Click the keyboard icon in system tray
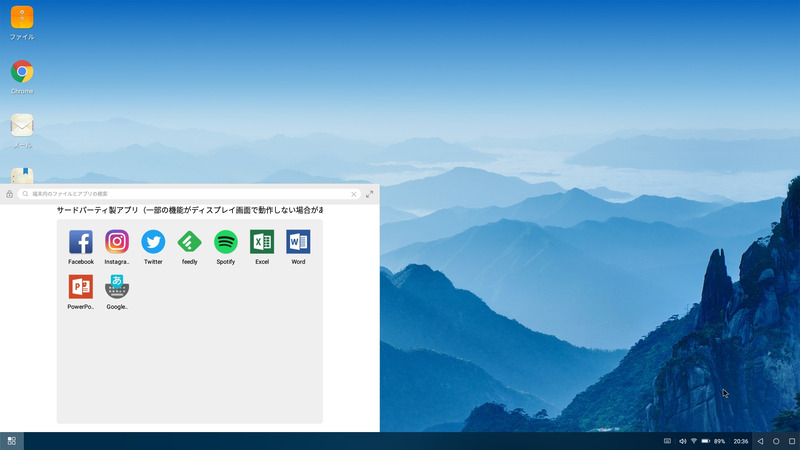This screenshot has width=800, height=450. (x=667, y=441)
